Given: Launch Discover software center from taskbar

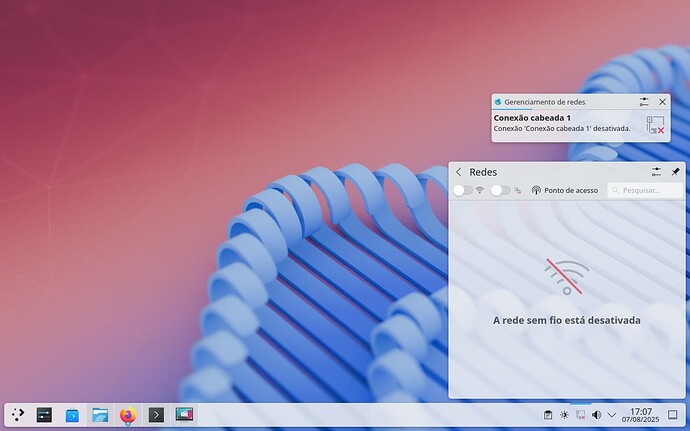Looking at the screenshot, I should click(x=72, y=414).
